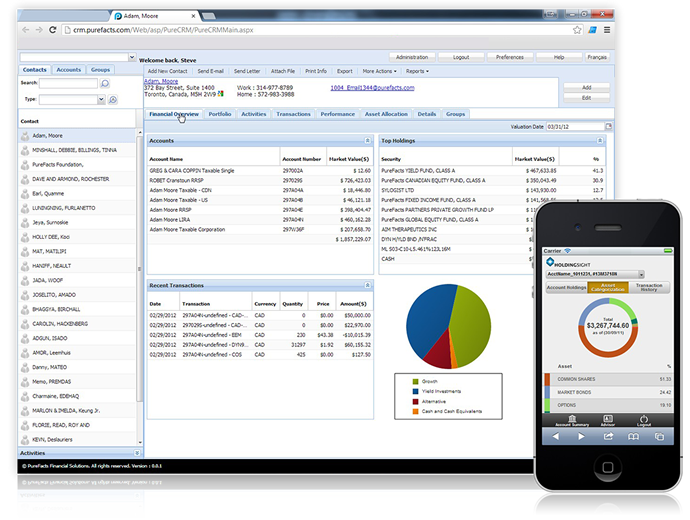The width and height of the screenshot is (690, 520).
Task: Expand the Activities section in sidebar
Action: click(137, 453)
